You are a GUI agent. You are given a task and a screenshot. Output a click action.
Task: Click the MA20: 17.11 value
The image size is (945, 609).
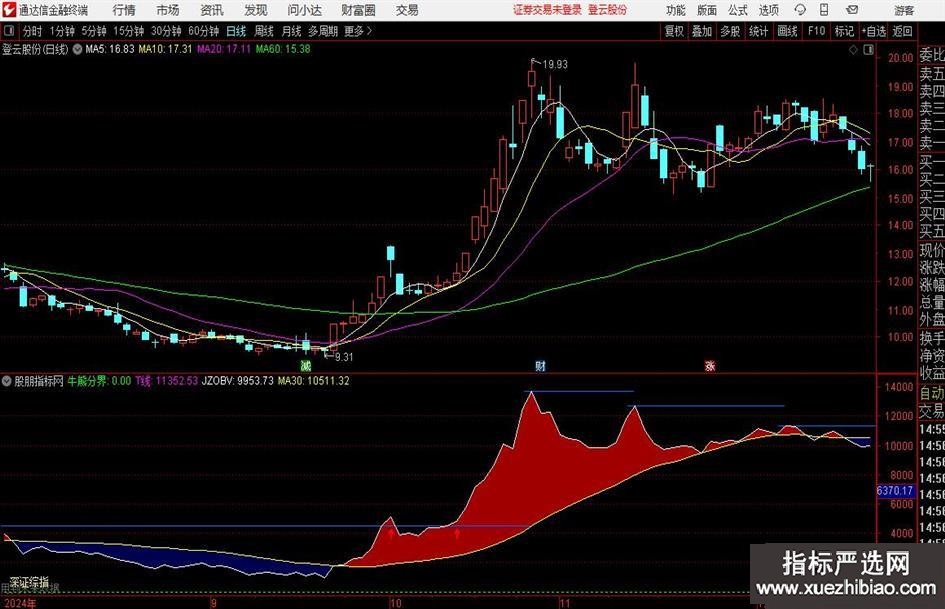[x=224, y=49]
